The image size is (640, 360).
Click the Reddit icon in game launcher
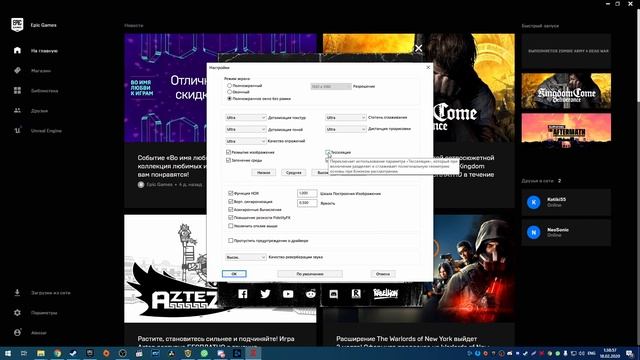311,294
